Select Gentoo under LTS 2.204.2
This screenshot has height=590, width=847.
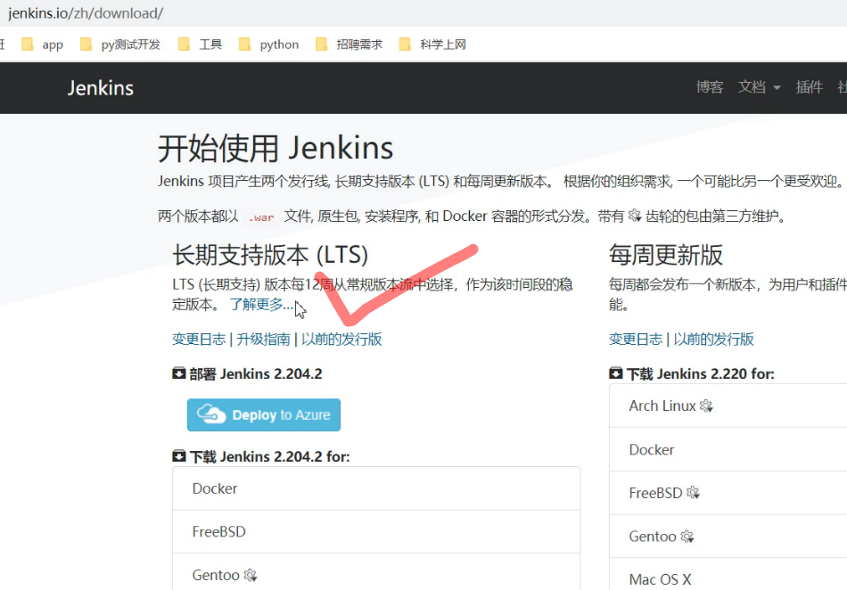[x=376, y=574]
